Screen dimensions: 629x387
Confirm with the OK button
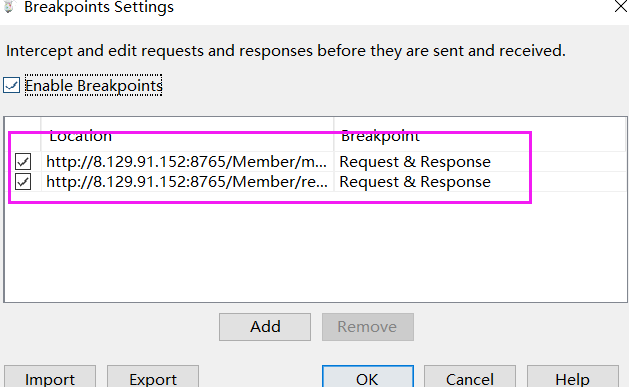pos(367,377)
